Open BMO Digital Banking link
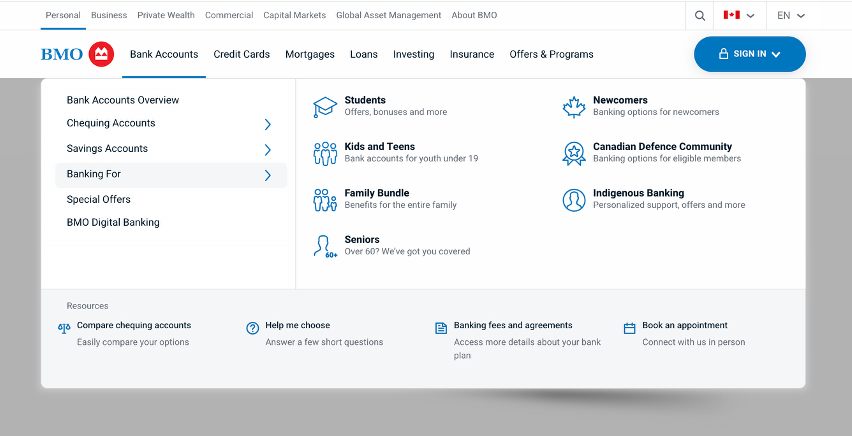 coord(113,222)
